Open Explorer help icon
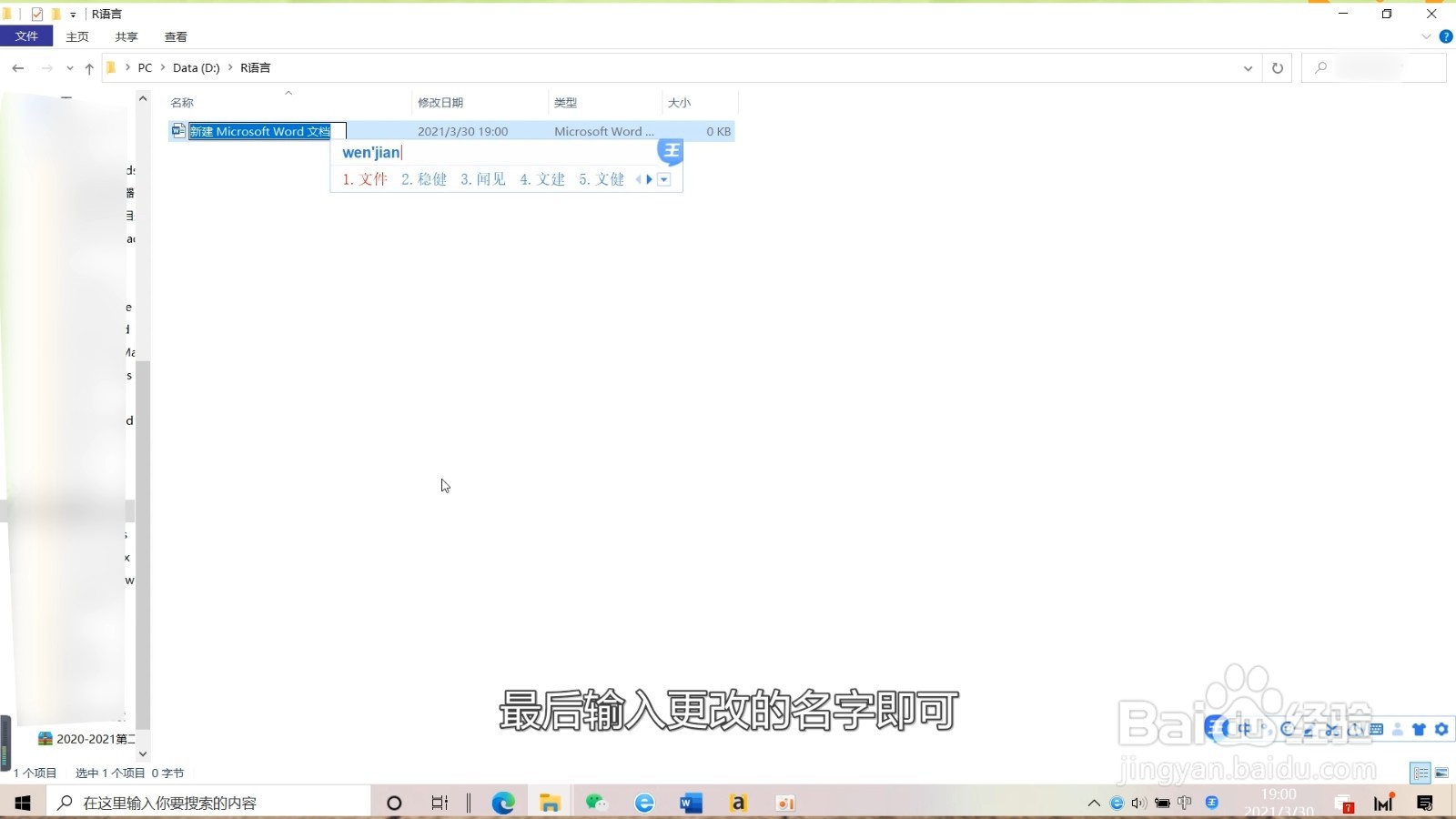 [x=1445, y=36]
